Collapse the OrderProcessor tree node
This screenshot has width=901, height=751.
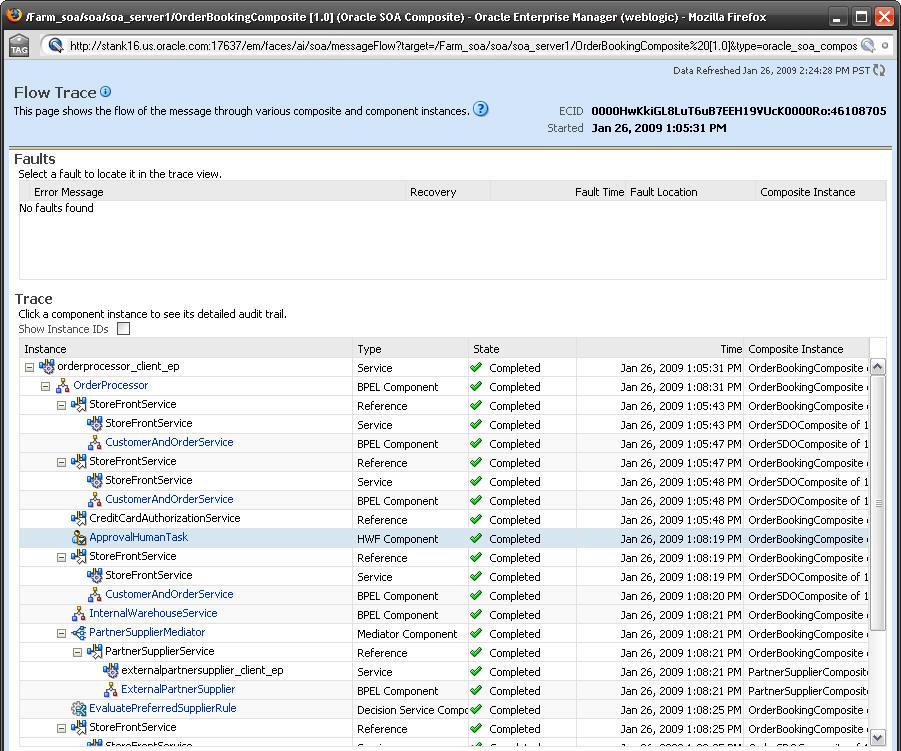coord(45,386)
